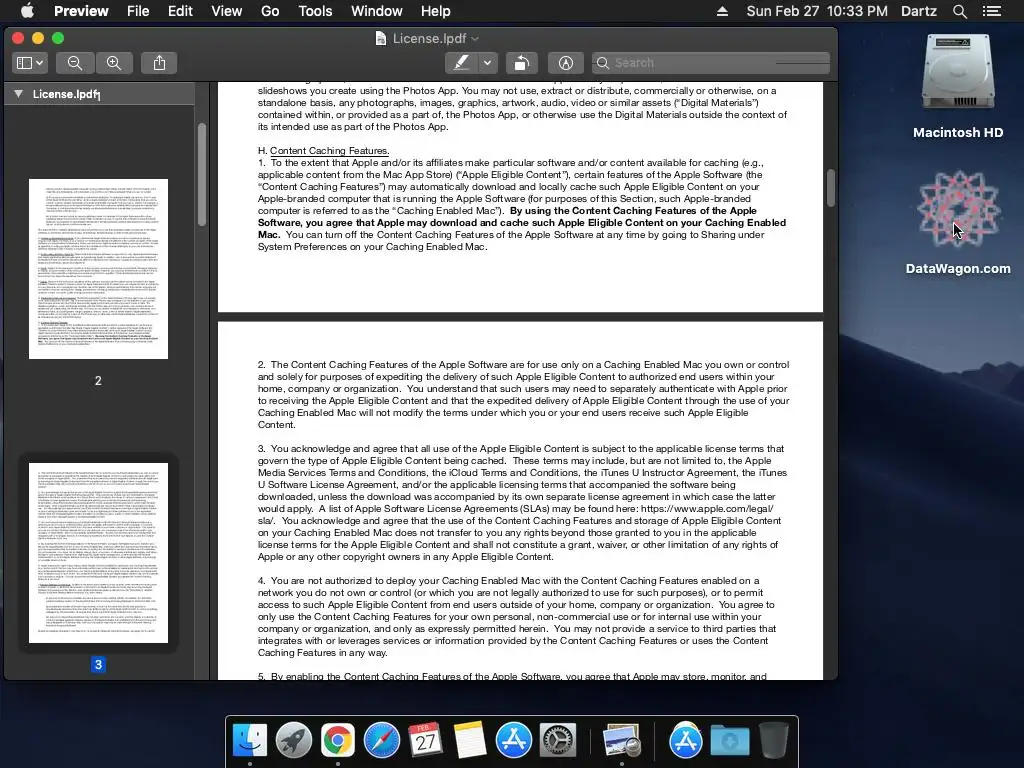Viewport: 1024px width, 768px height.
Task: Open the Edit menu
Action: tap(180, 11)
